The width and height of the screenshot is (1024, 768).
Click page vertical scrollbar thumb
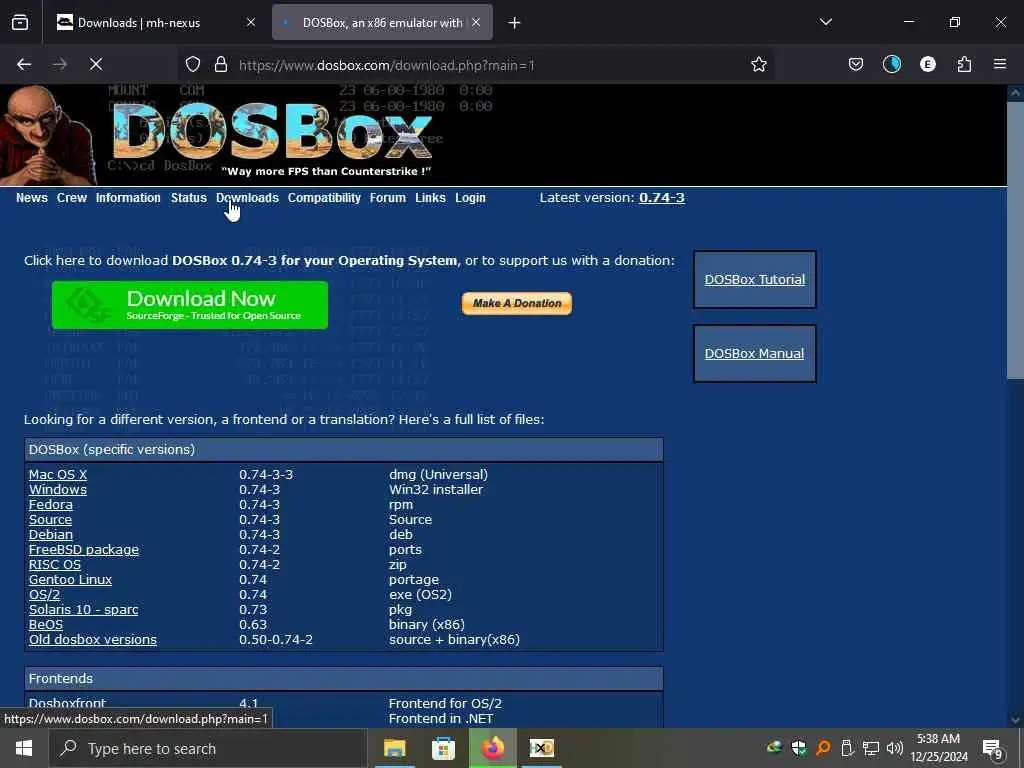[1015, 240]
